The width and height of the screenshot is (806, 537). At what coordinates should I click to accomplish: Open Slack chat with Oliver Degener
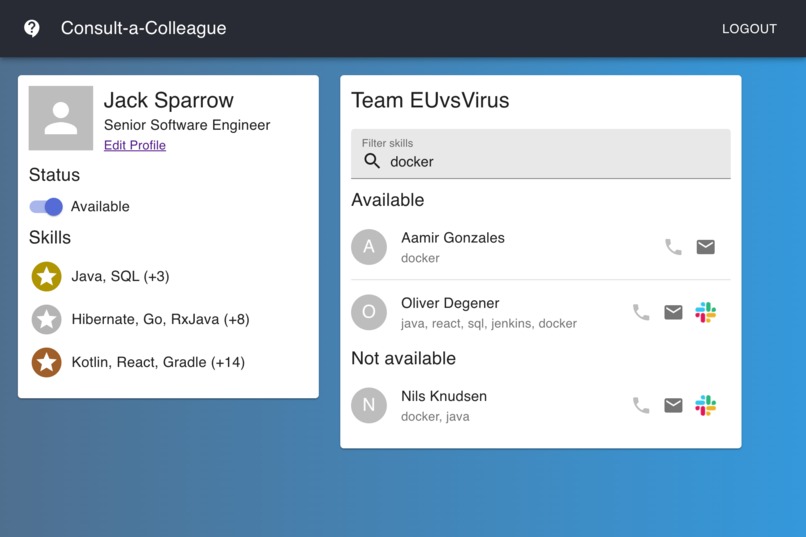[x=705, y=312]
